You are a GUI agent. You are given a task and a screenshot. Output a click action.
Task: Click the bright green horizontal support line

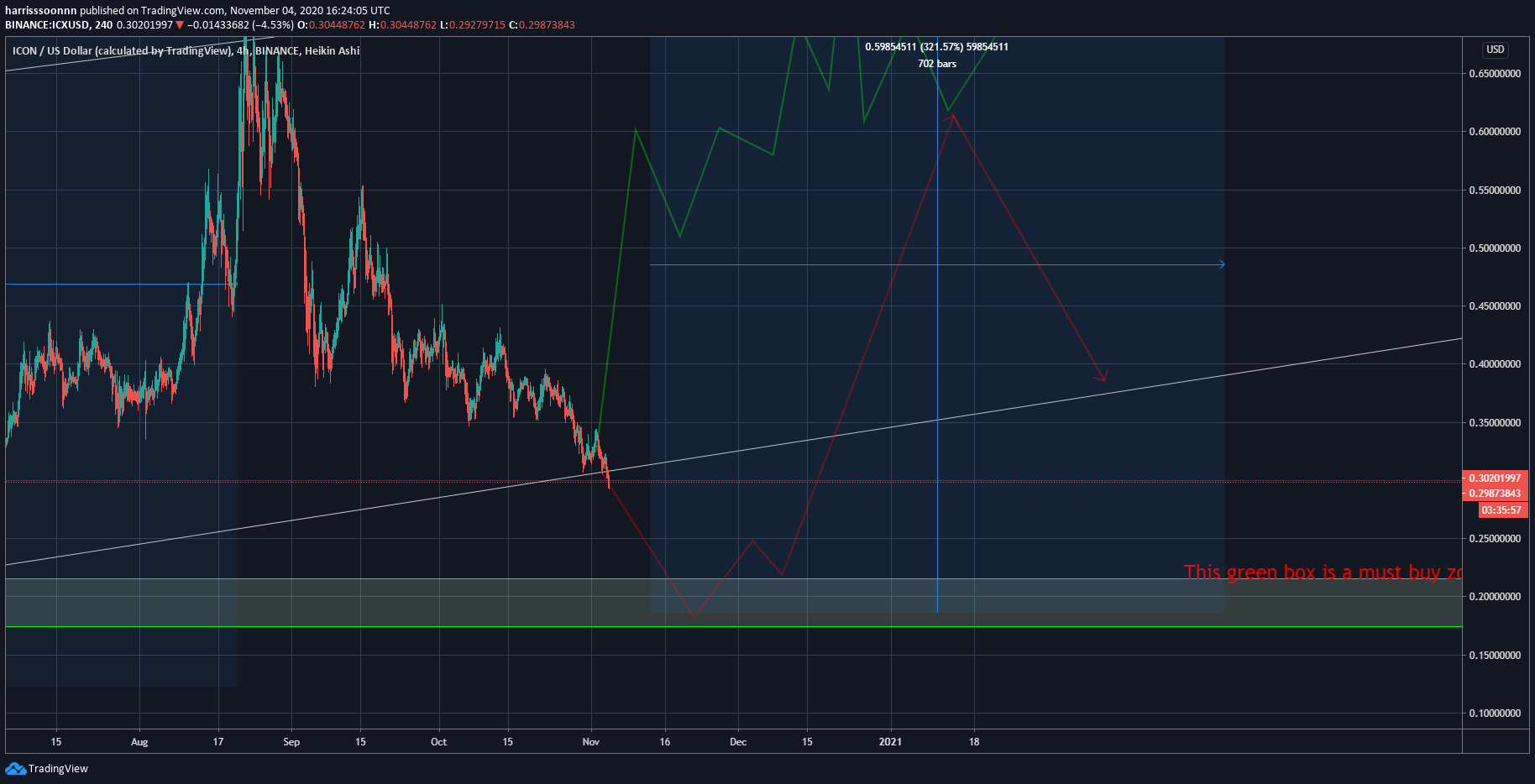pos(733,626)
